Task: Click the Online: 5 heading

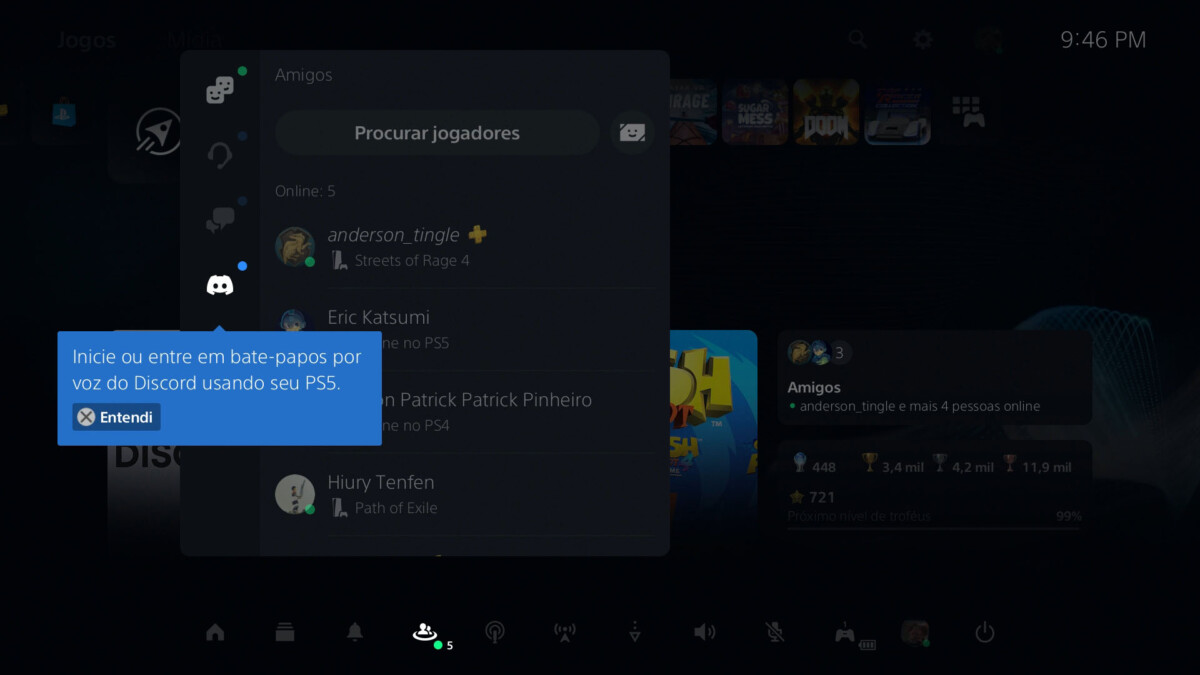Action: tap(305, 190)
